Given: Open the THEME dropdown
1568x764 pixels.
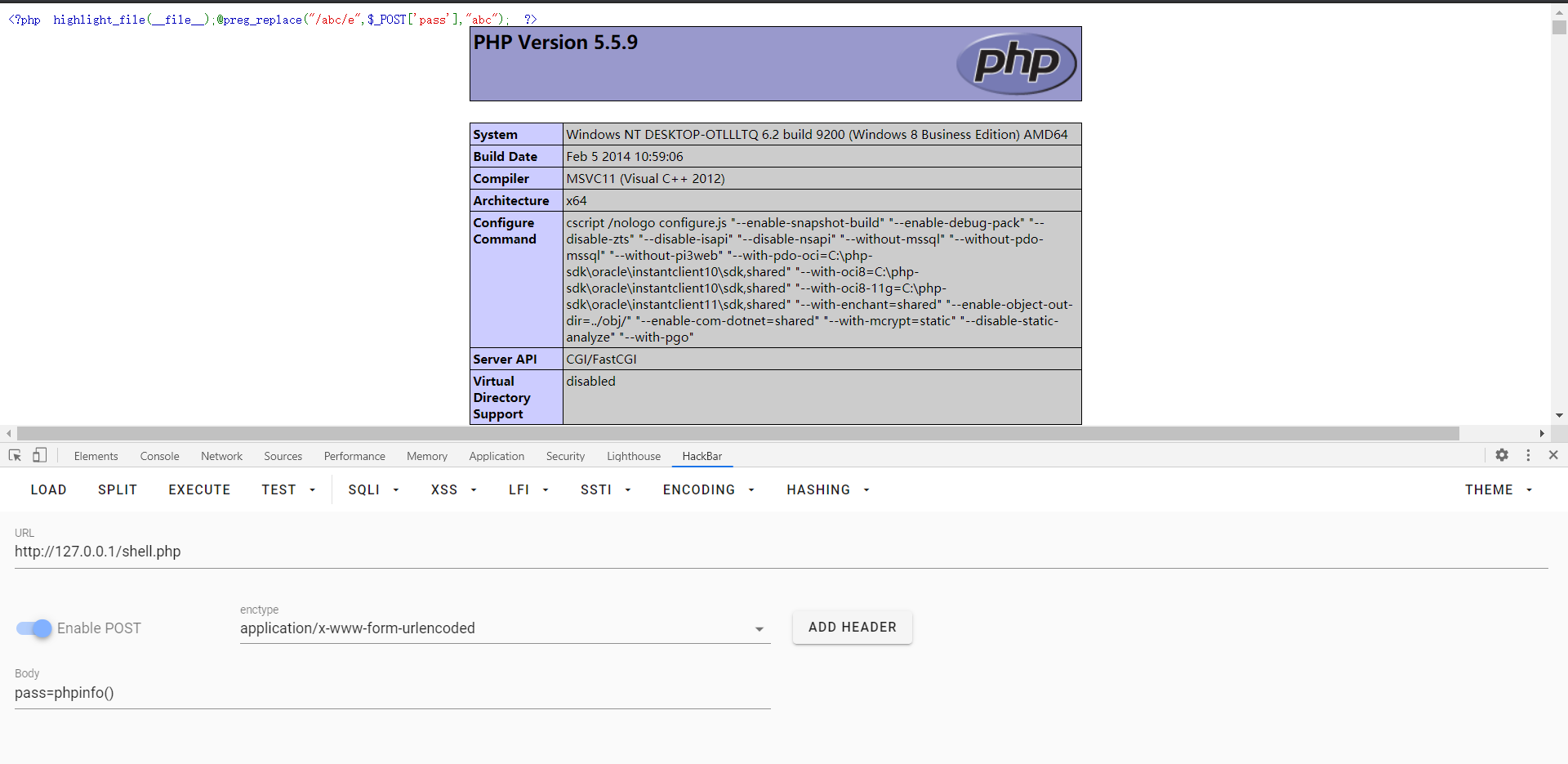Looking at the screenshot, I should click(x=1498, y=489).
